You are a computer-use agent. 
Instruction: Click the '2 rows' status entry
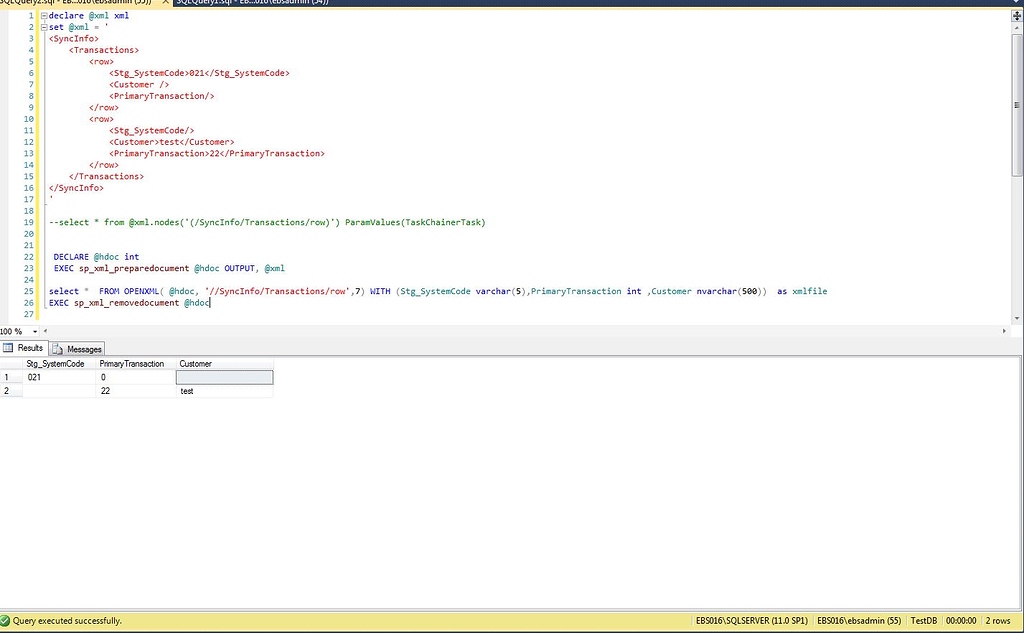(998, 621)
